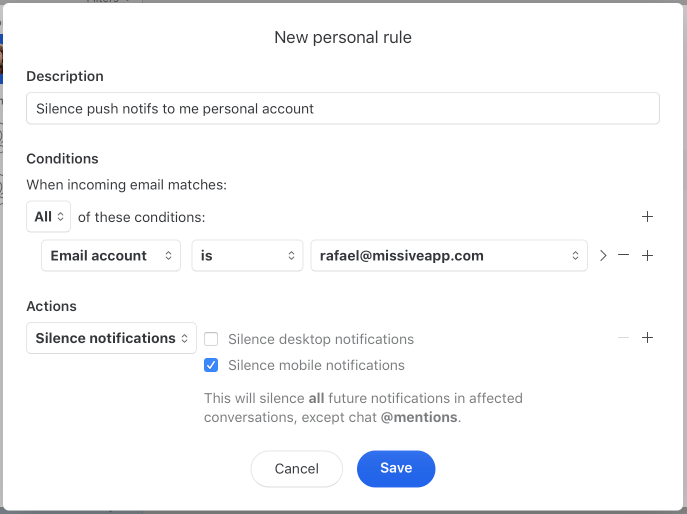Open the 'is' operator dropdown
This screenshot has height=514, width=687.
(247, 256)
